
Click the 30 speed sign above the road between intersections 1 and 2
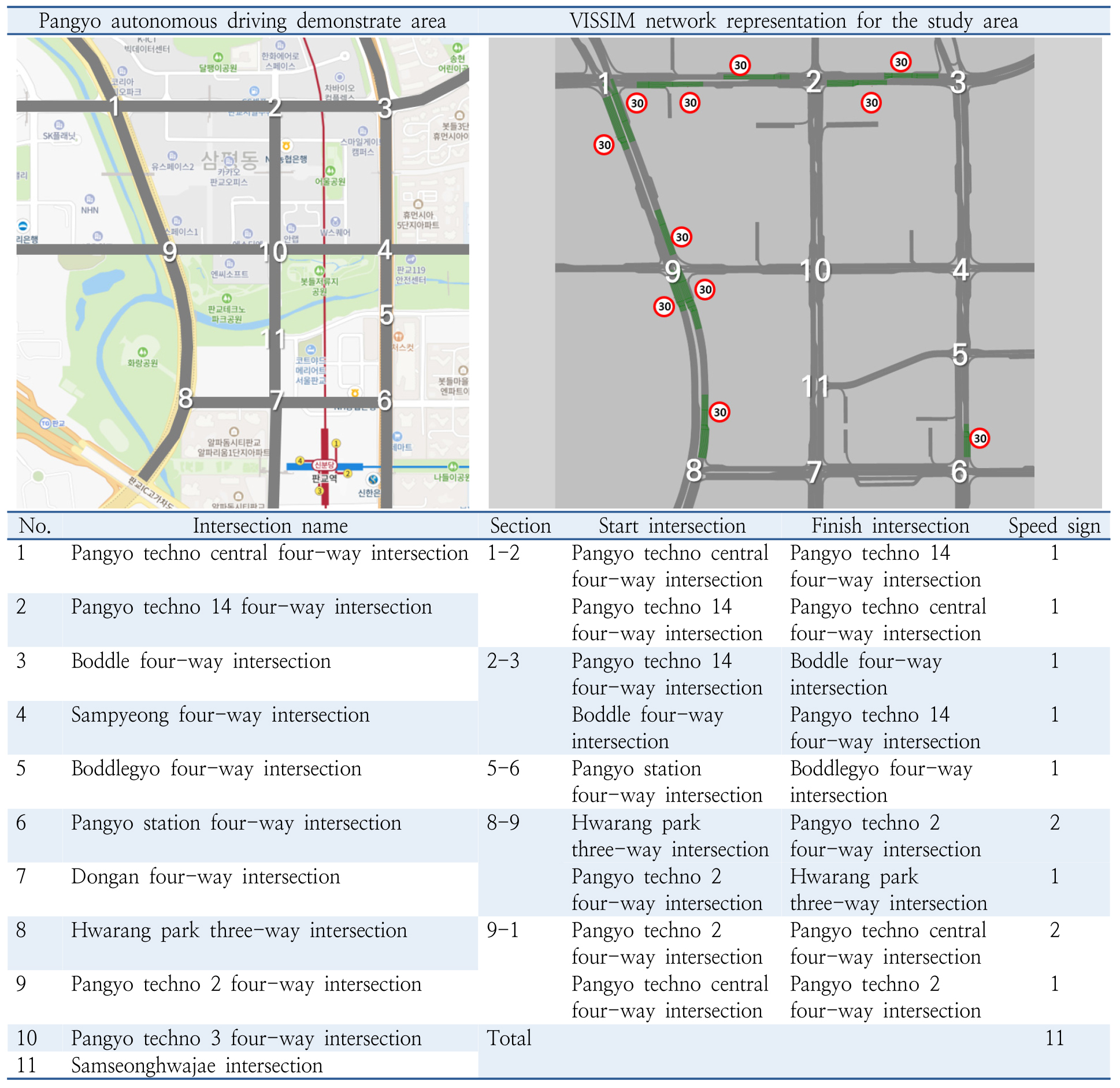pos(740,65)
